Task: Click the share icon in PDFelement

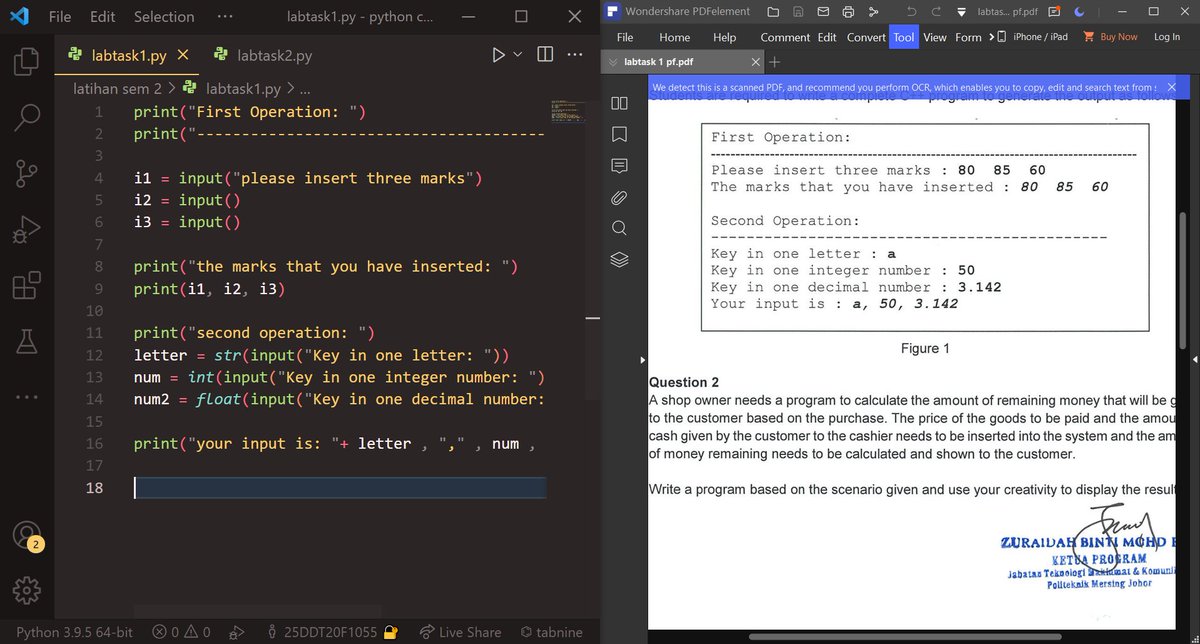Action: click(873, 11)
